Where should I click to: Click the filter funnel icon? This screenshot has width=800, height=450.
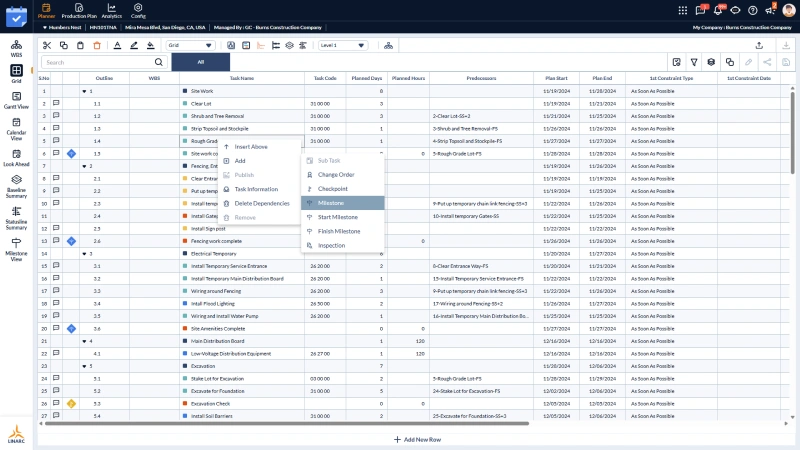tap(694, 62)
